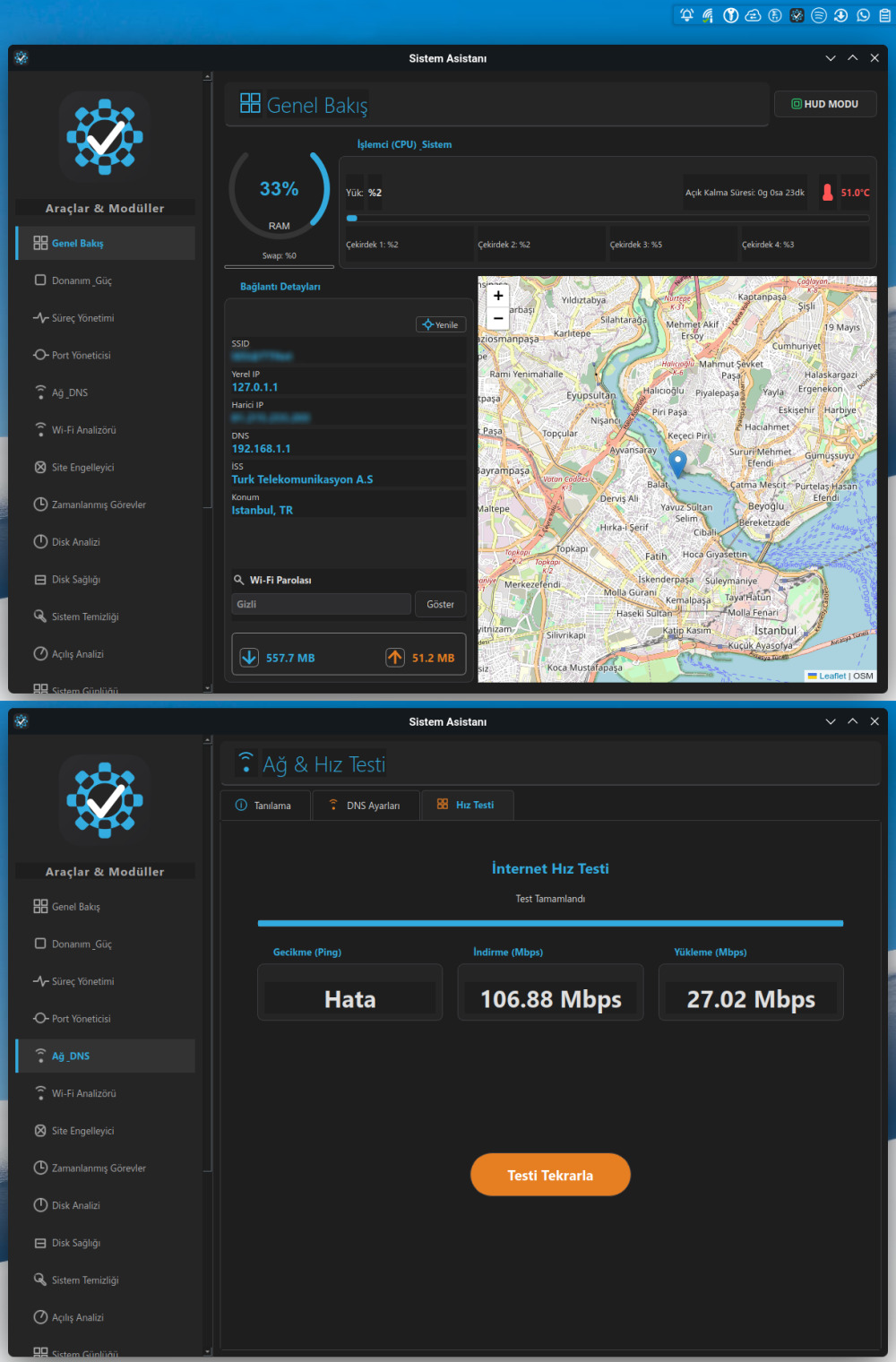This screenshot has height=1362, width=896.
Task: Open Sistem Temizliği in the upper window sidebar
Action: coord(84,616)
